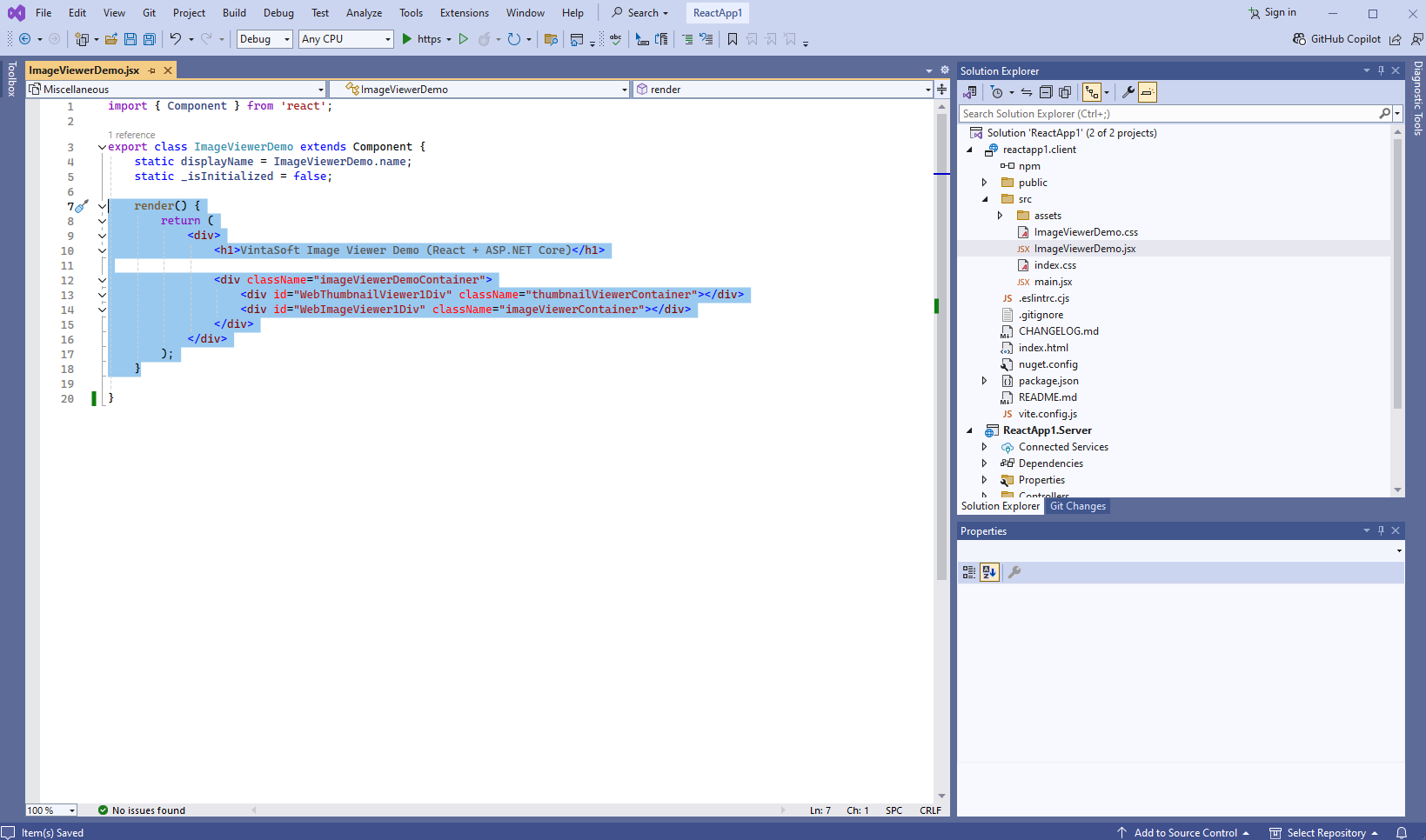This screenshot has height=840, width=1426.
Task: Toggle alphabetical sorting in Properties panel
Action: click(x=989, y=572)
